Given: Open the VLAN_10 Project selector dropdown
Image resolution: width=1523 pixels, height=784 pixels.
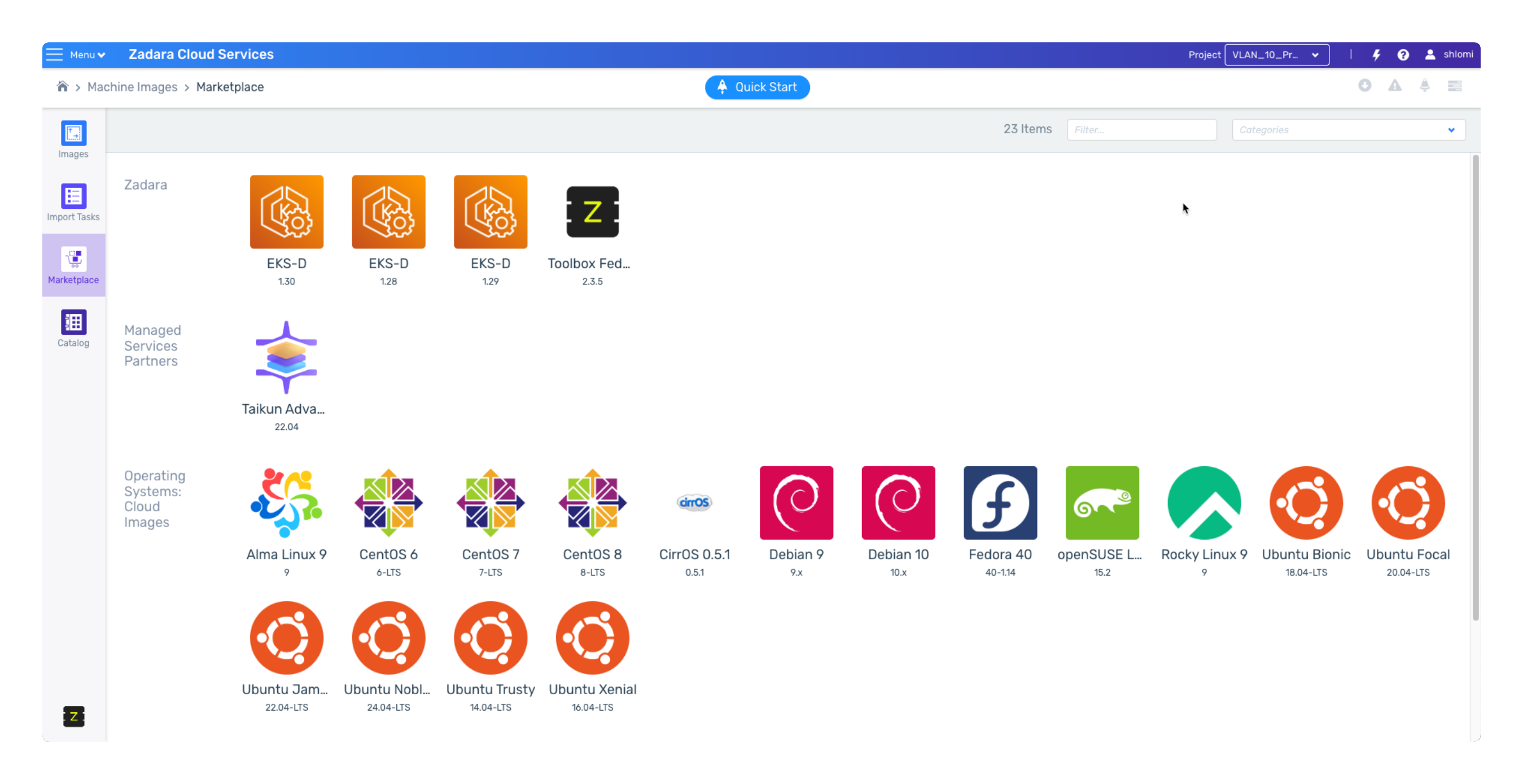Looking at the screenshot, I should (1276, 55).
